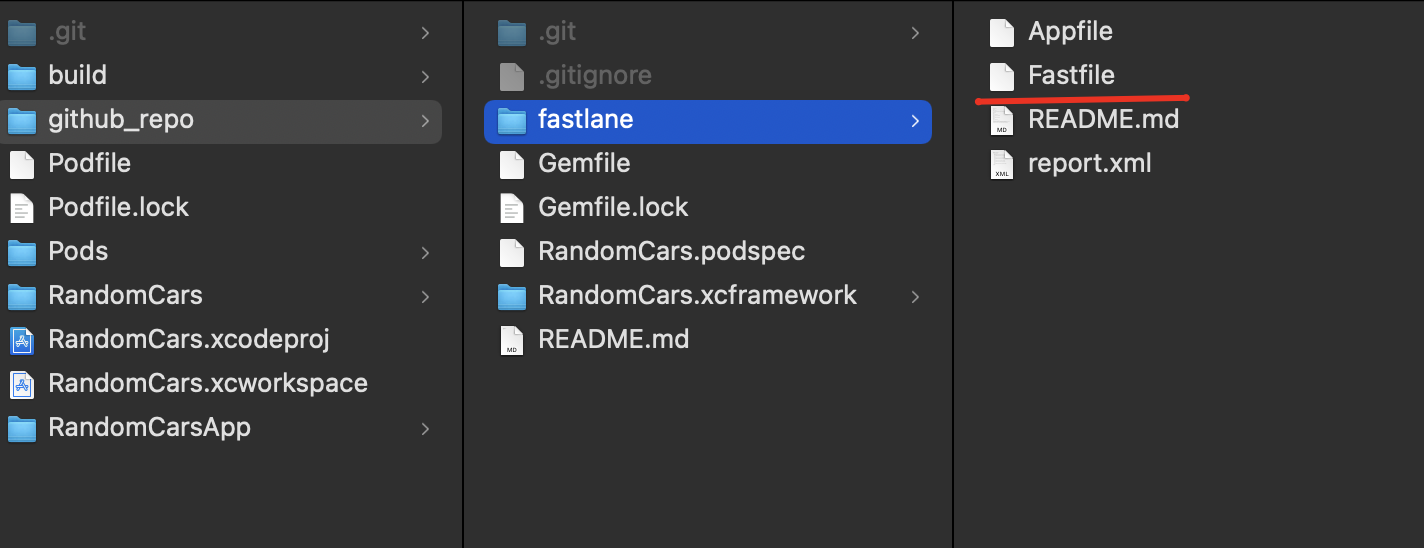Select the hidden .gitignore file
Image resolution: width=1424 pixels, height=548 pixels.
point(594,75)
